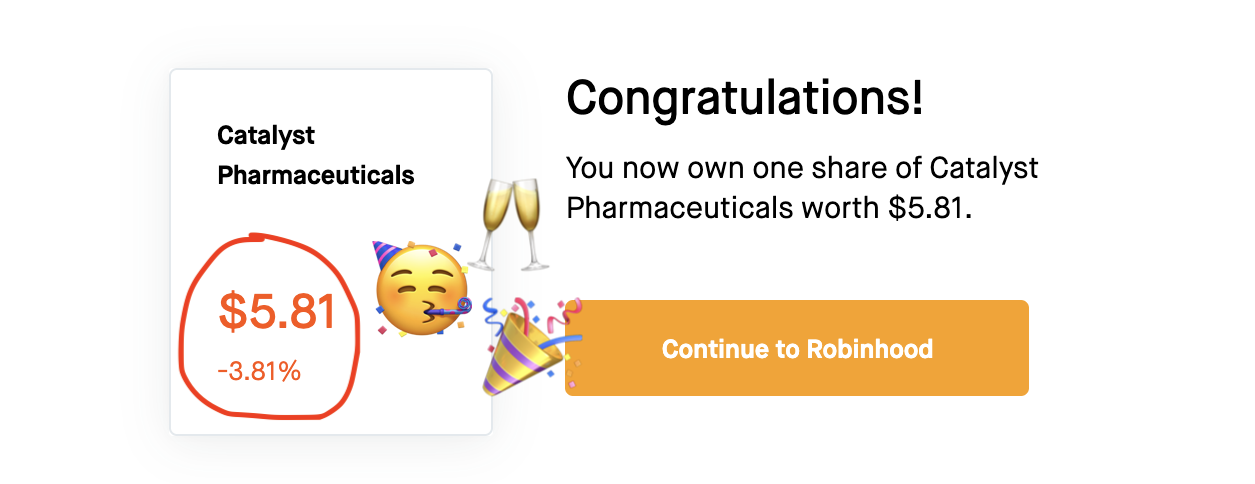Click the party popper emoji

(522, 348)
